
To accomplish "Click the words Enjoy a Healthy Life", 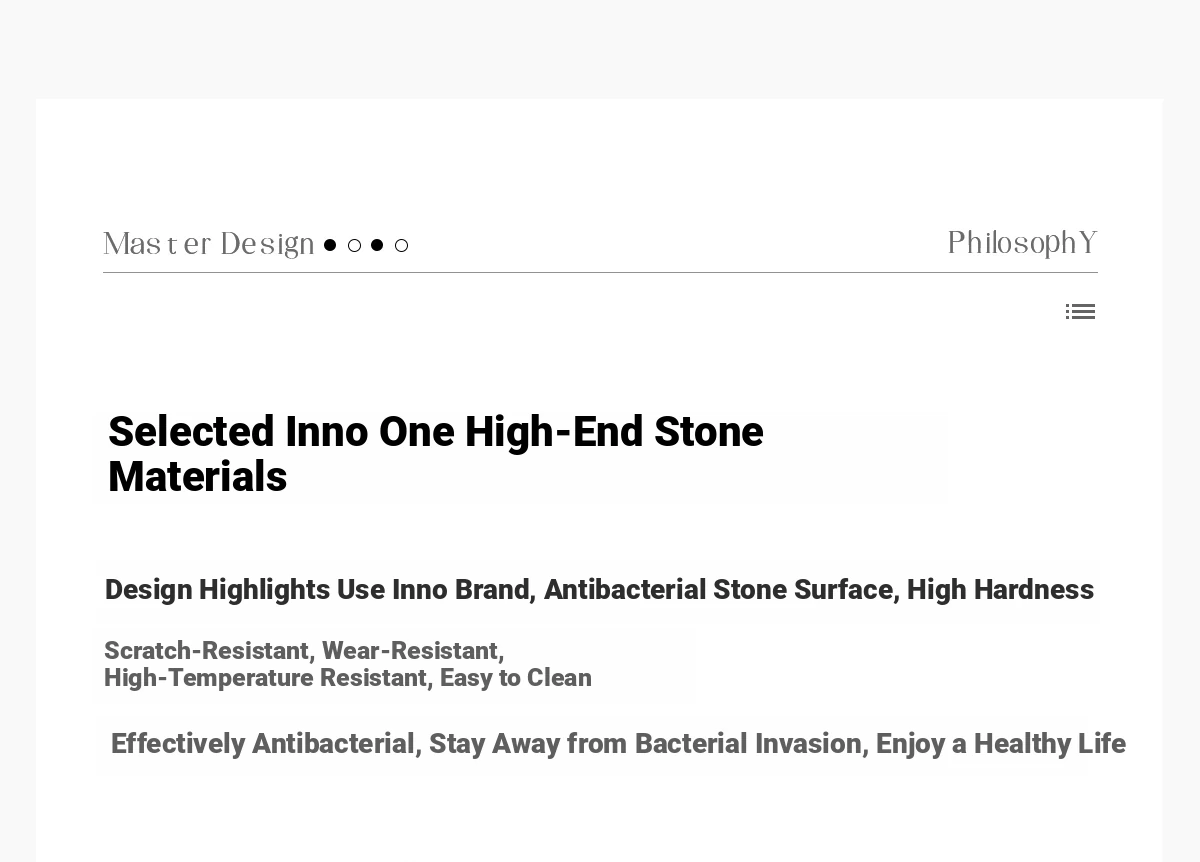I will click(1001, 744).
